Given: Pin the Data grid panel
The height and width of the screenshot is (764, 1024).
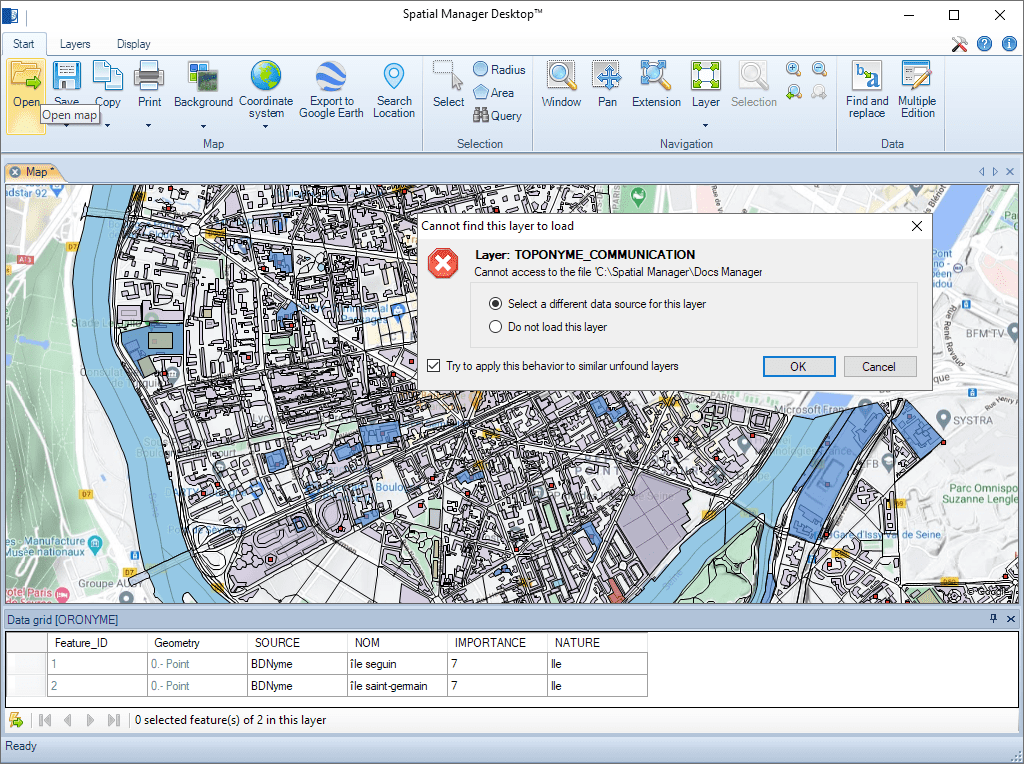Looking at the screenshot, I should click(x=993, y=618).
